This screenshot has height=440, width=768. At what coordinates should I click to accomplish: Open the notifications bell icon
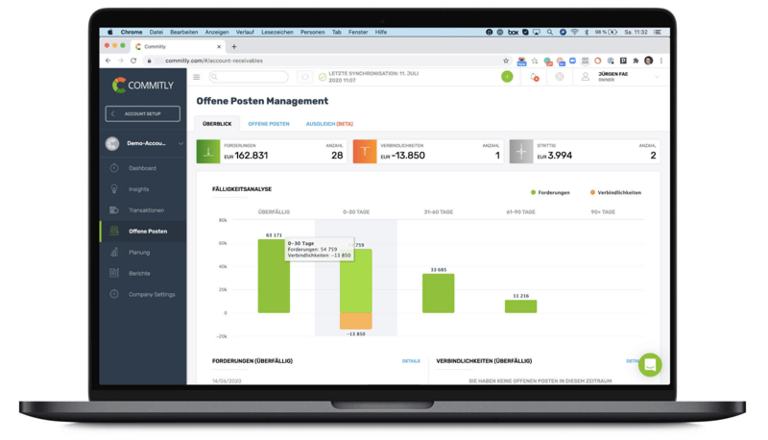[534, 77]
